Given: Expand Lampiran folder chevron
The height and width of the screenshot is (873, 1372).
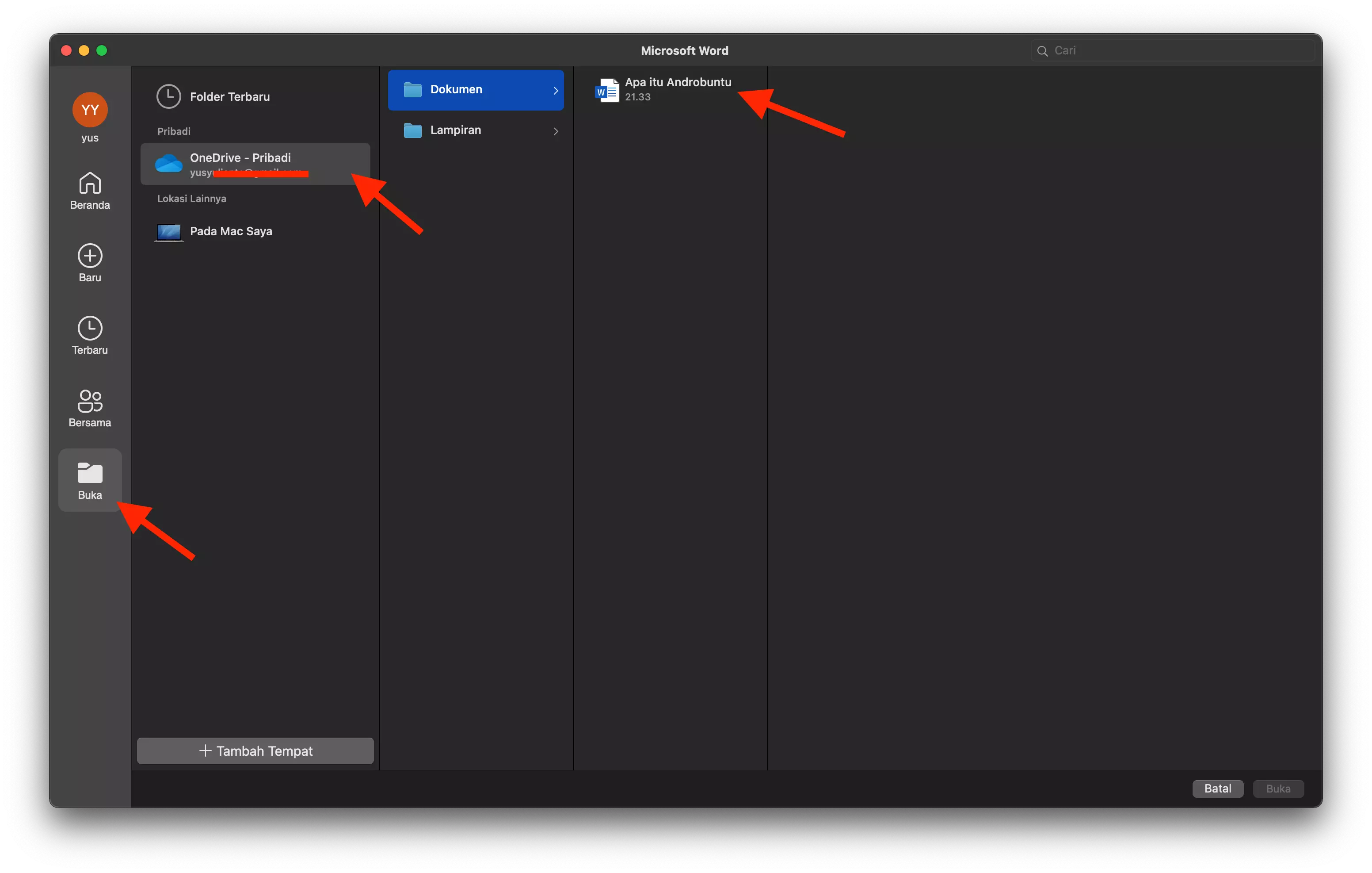Looking at the screenshot, I should 556,131.
